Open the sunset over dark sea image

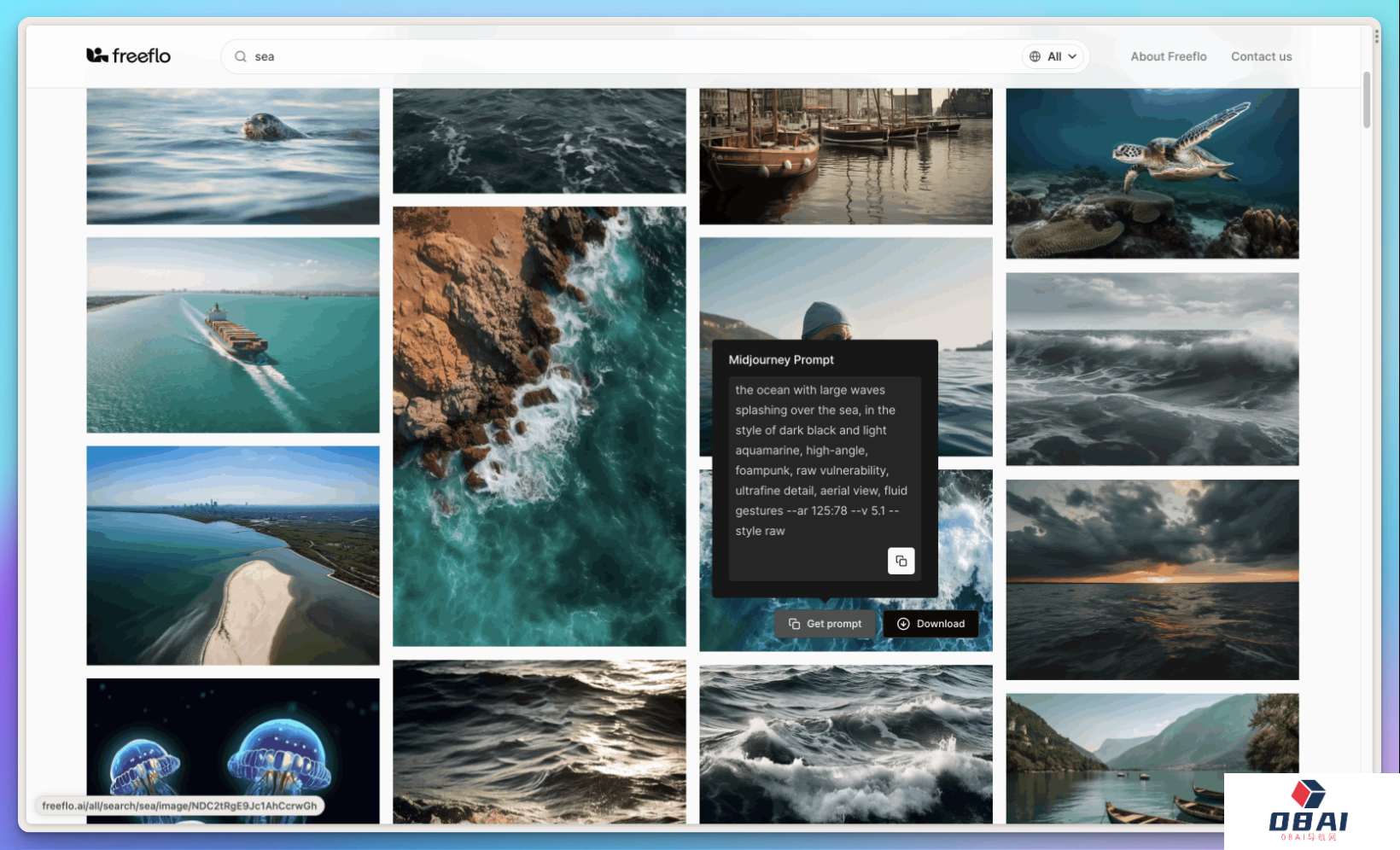[1152, 579]
